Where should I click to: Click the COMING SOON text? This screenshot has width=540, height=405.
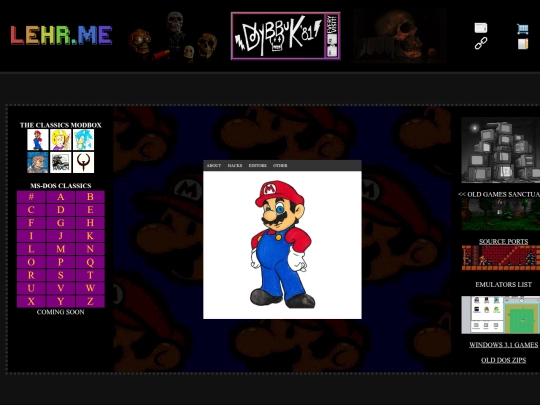pos(61,312)
